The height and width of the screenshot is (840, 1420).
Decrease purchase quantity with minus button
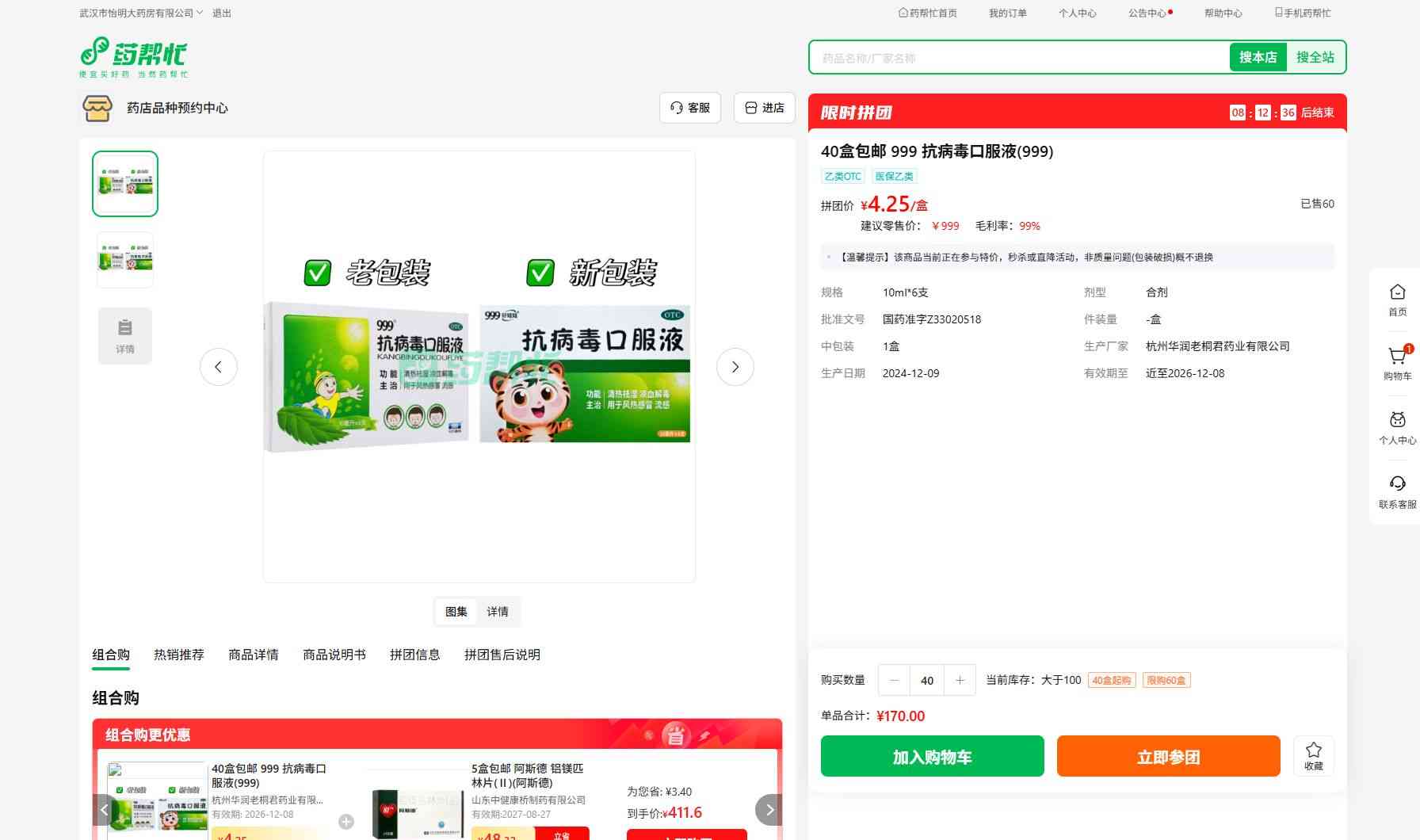(x=895, y=680)
